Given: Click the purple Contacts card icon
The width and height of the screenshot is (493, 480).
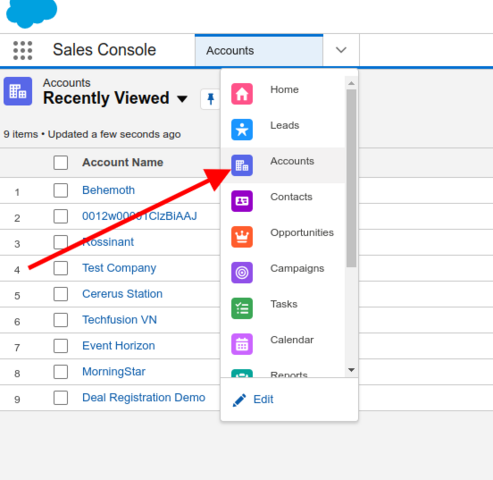Looking at the screenshot, I should 242,201.
